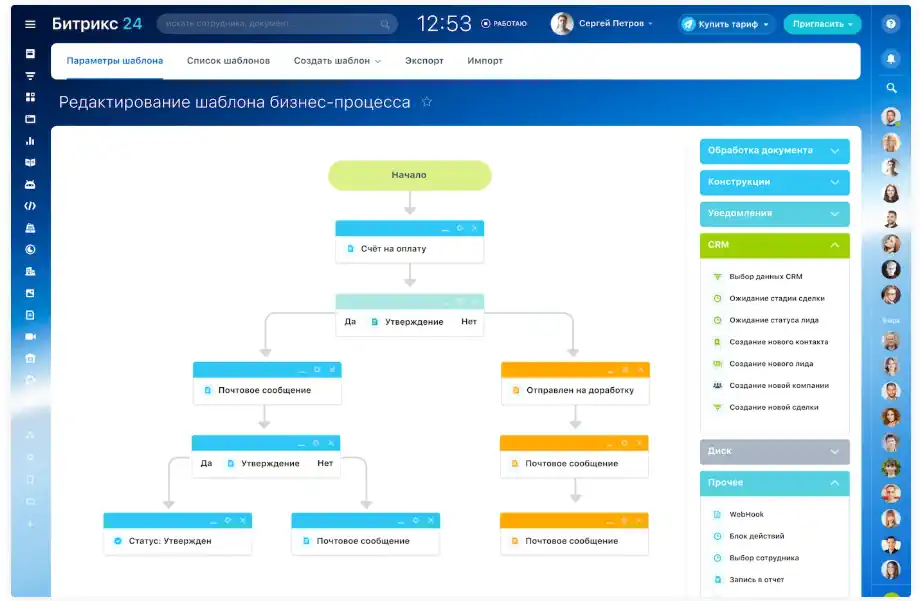Expand the Конструкции section
The height and width of the screenshot is (601, 920).
pyautogui.click(x=774, y=183)
